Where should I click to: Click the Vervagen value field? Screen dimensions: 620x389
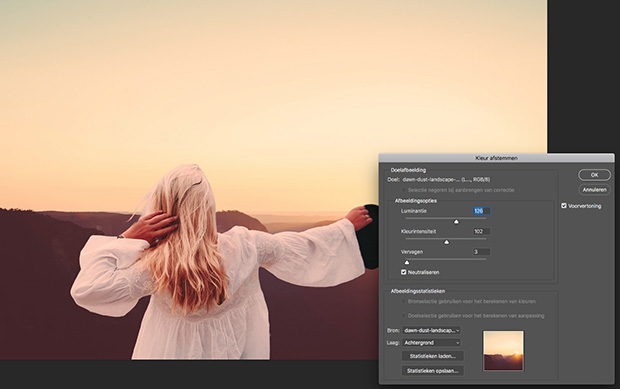pyautogui.click(x=482, y=251)
